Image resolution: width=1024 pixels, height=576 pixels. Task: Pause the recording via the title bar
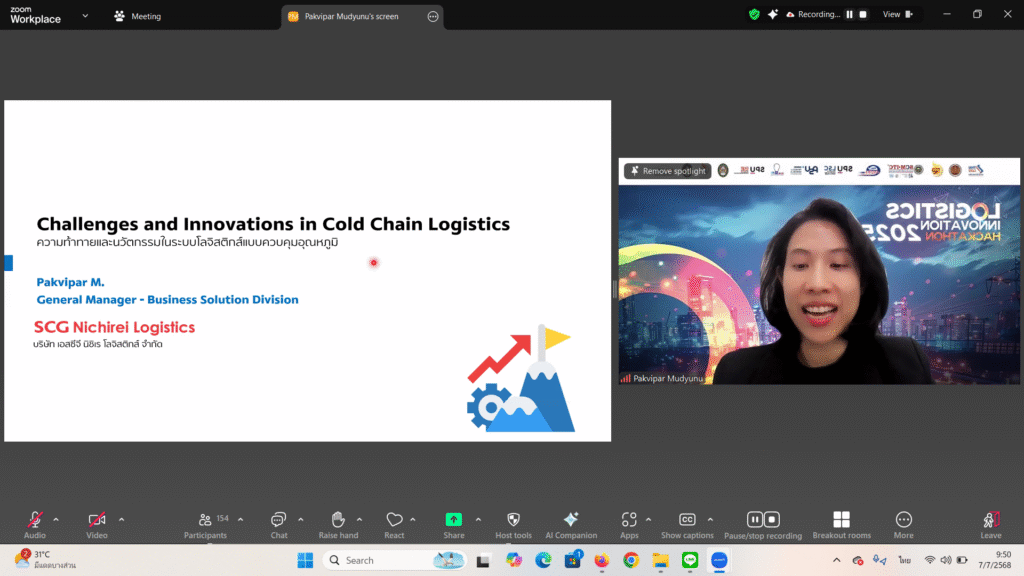850,14
